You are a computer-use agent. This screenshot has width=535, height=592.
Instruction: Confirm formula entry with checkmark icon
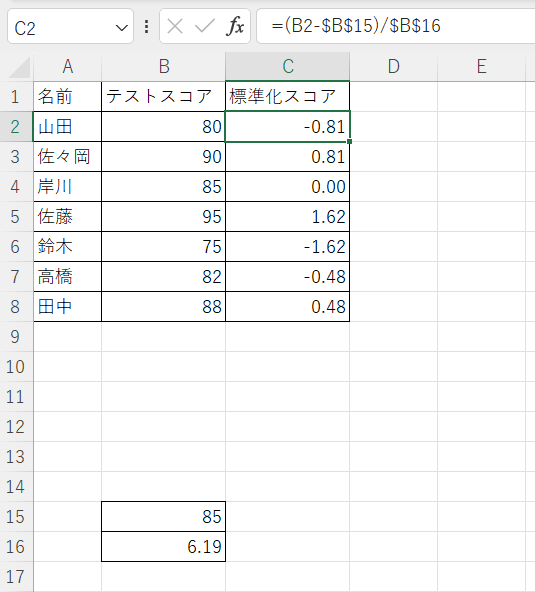click(x=204, y=26)
